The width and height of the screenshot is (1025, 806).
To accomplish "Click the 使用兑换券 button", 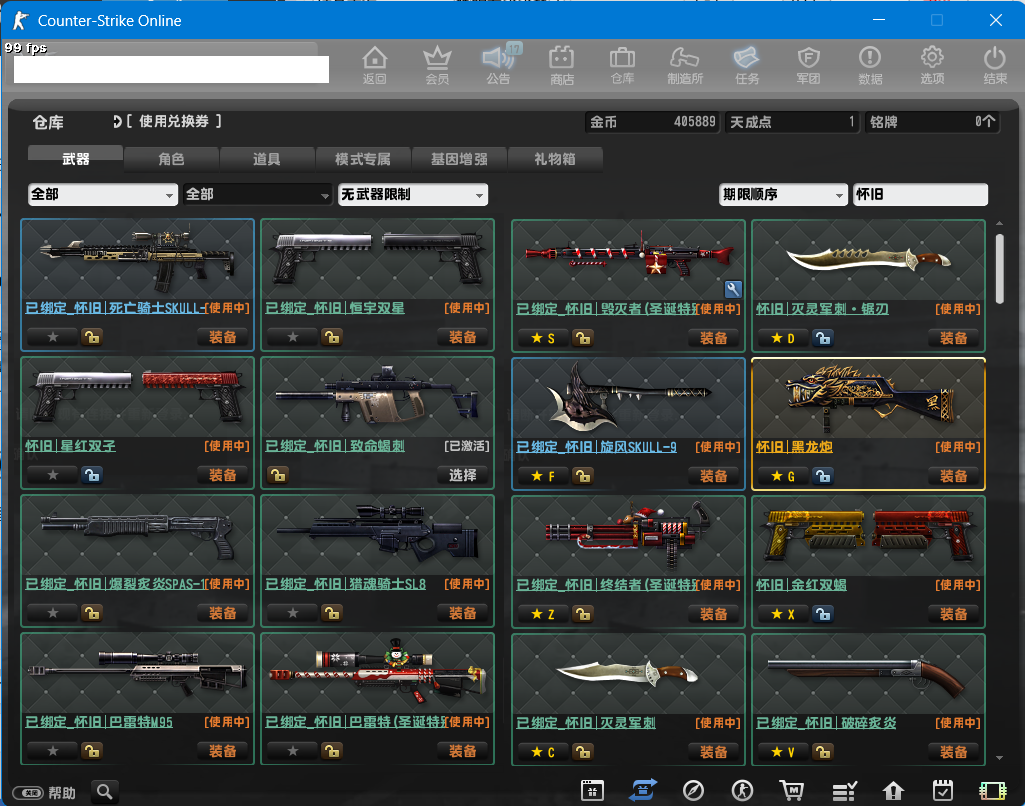I will [x=167, y=122].
